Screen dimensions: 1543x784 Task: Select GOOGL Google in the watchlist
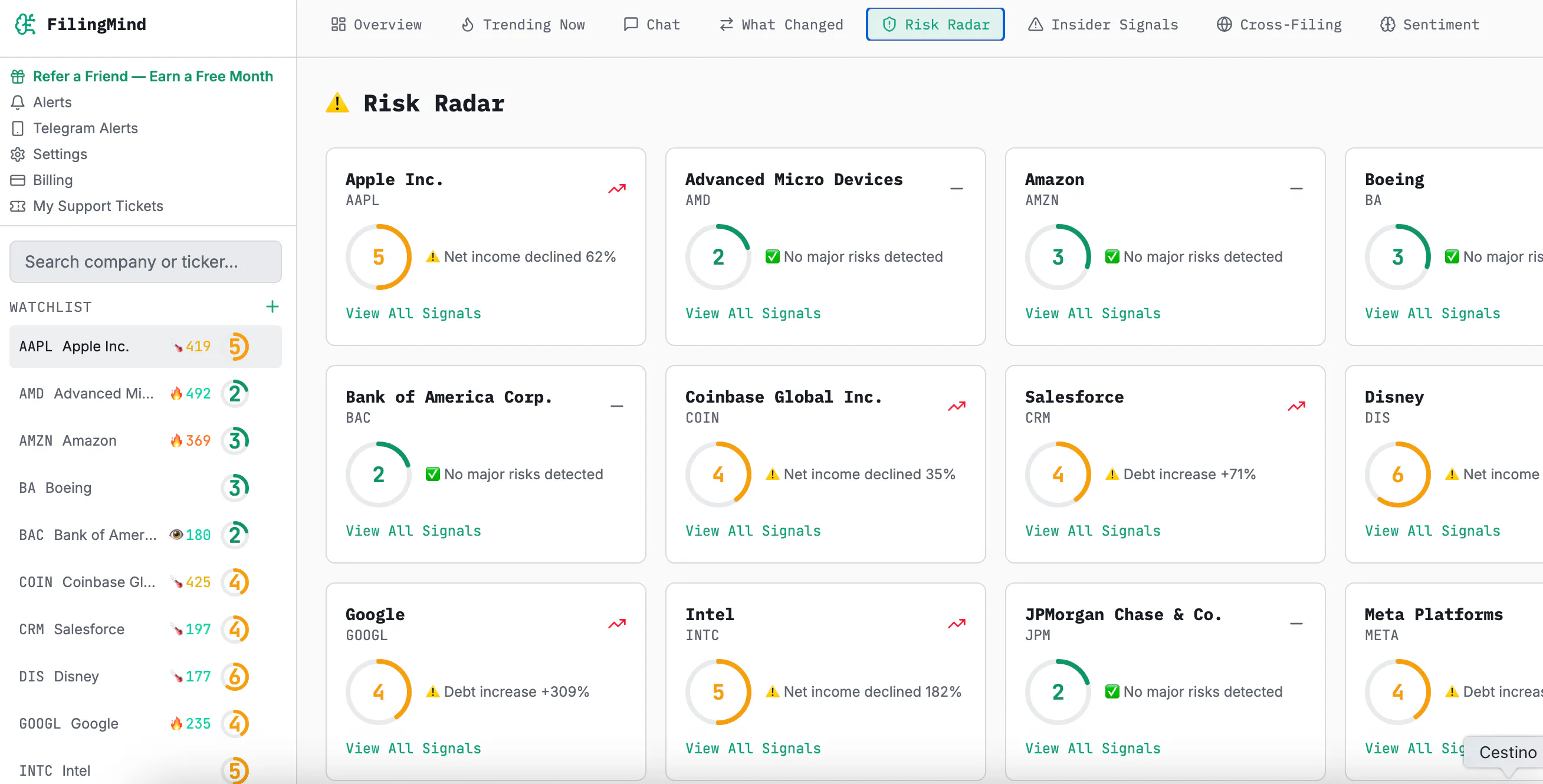pyautogui.click(x=146, y=723)
